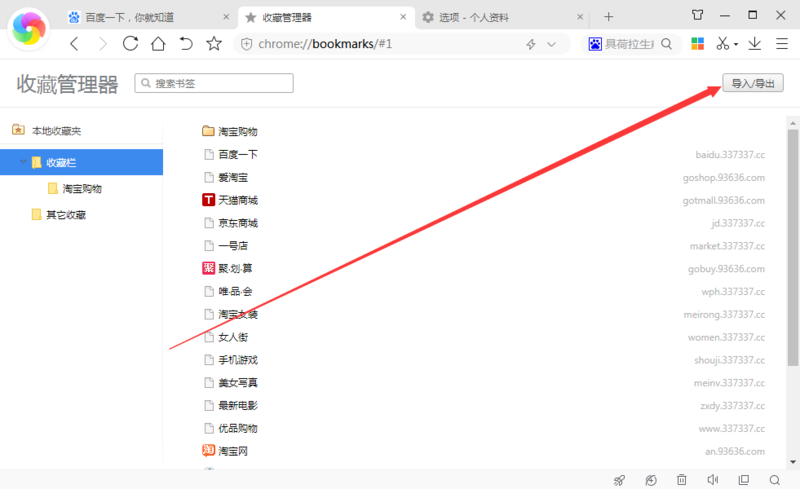Viewport: 800px width, 489px height.
Task: Select 本地收藏夹 in sidebar
Action: tap(56, 131)
